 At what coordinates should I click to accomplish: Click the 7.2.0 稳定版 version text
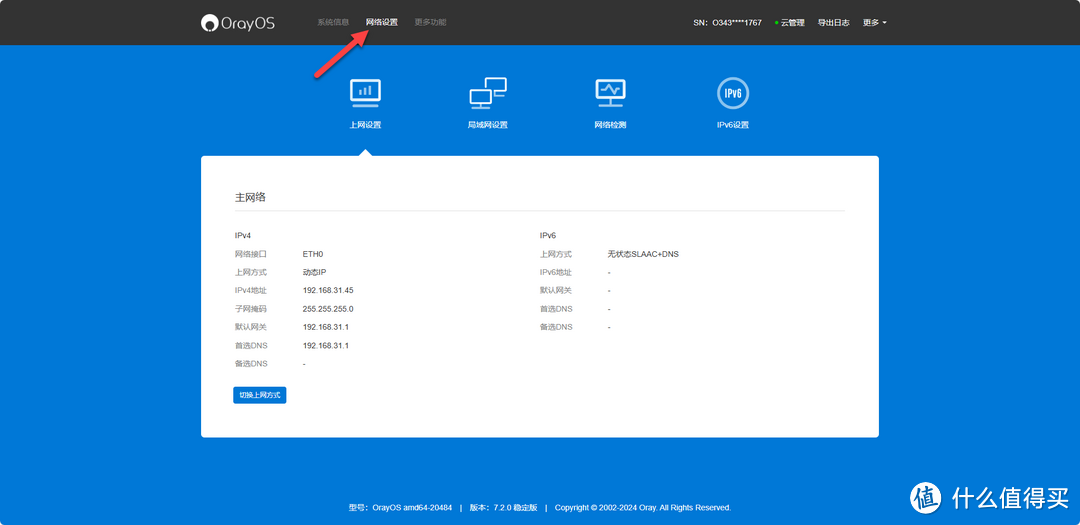515,508
